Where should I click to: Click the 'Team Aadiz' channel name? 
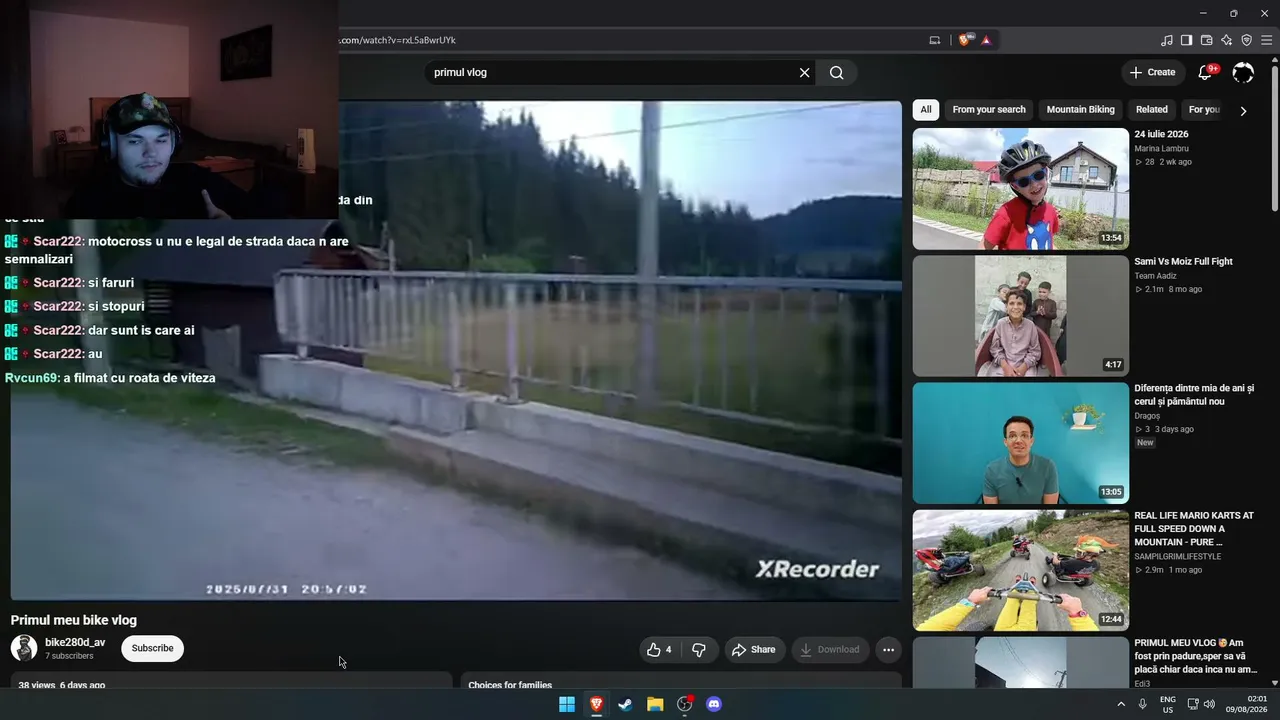point(1156,275)
